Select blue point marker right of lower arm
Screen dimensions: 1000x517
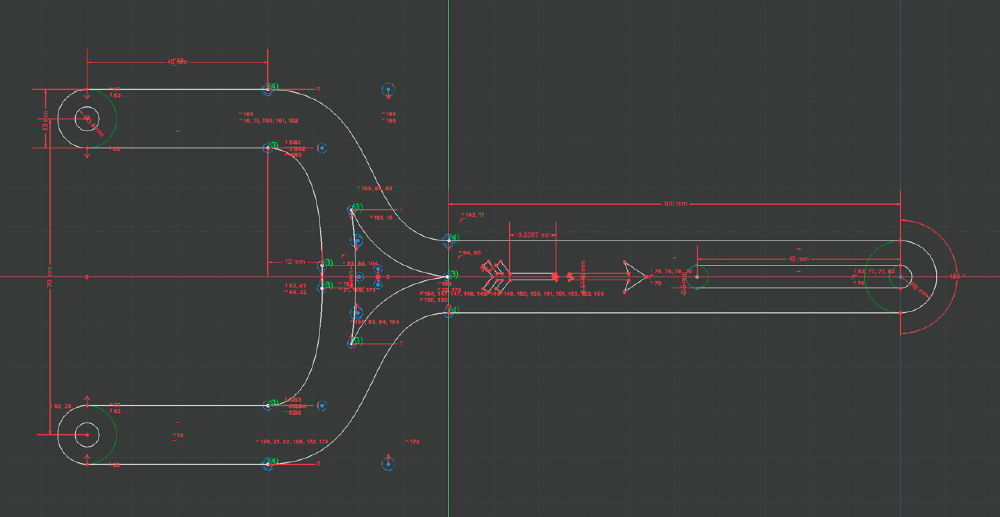tap(322, 406)
